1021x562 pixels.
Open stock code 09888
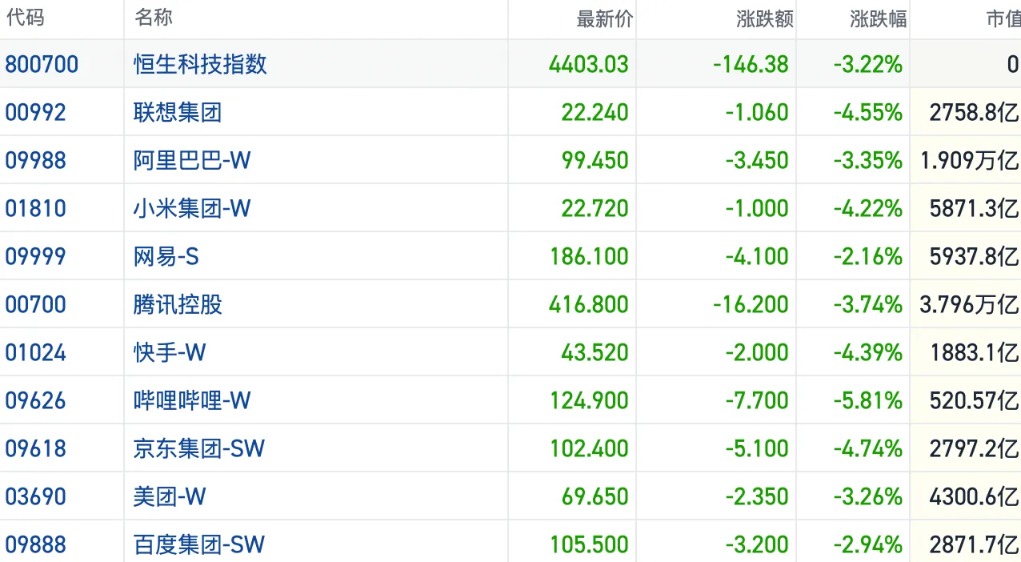(35, 544)
